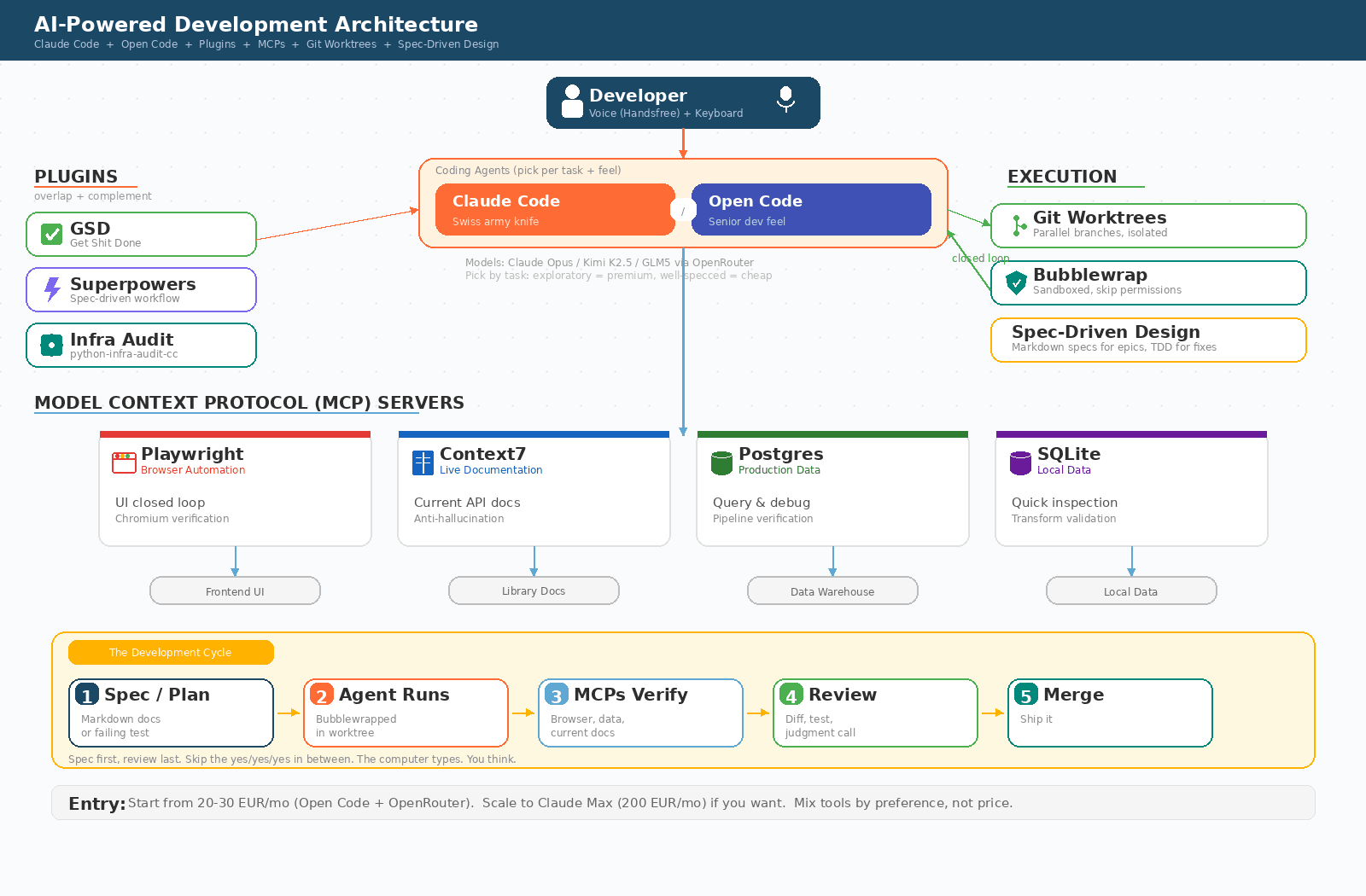The height and width of the screenshot is (896, 1366).
Task: Click the PLUGINS section heading
Action: [x=76, y=177]
